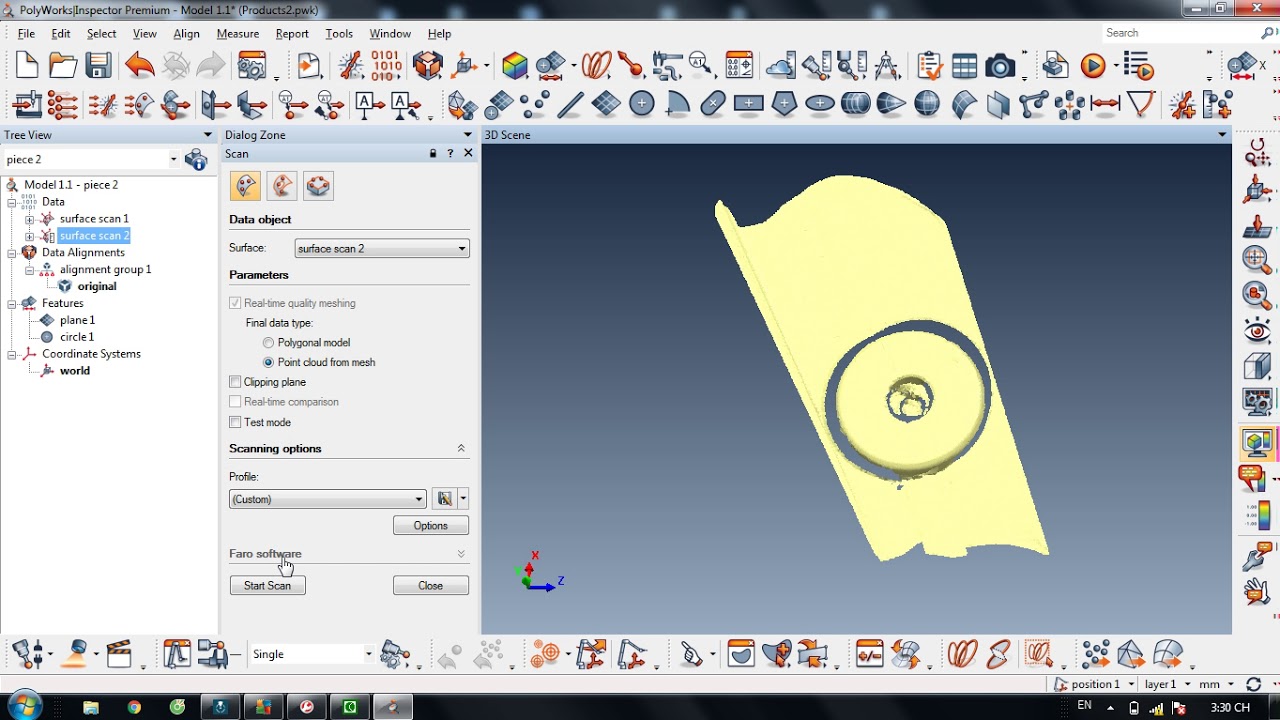
Task: Click the Start Scan button
Action: tap(267, 585)
